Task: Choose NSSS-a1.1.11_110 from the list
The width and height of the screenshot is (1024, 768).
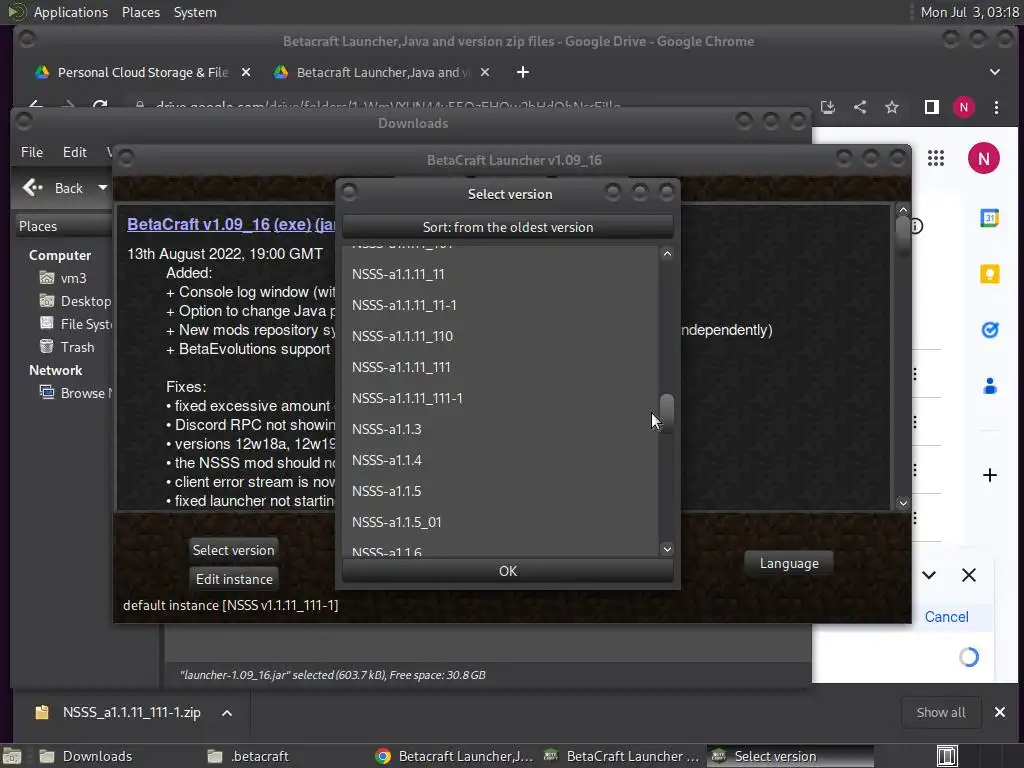Action: tap(500, 336)
